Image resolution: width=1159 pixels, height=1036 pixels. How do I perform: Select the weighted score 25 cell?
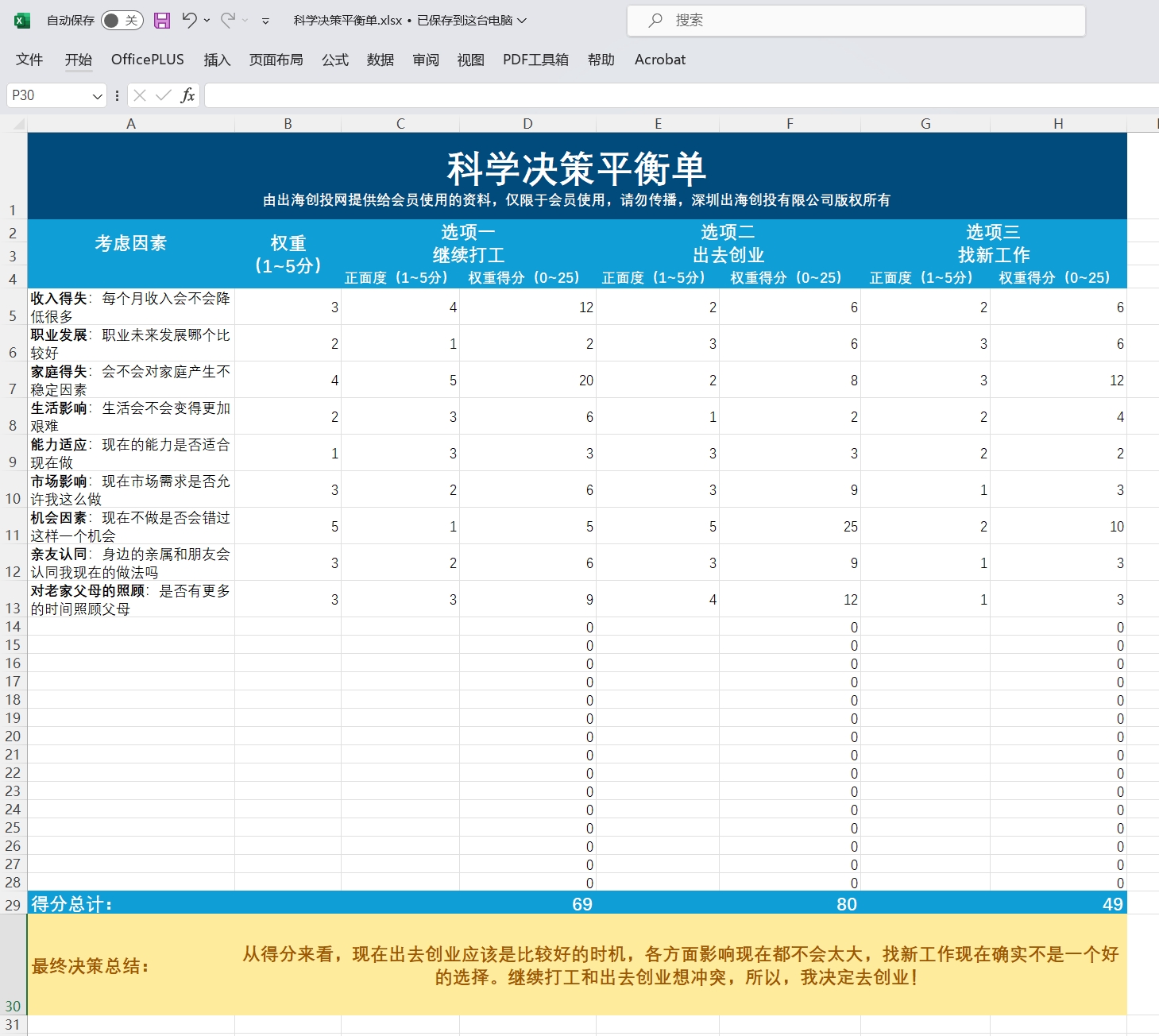tap(790, 526)
